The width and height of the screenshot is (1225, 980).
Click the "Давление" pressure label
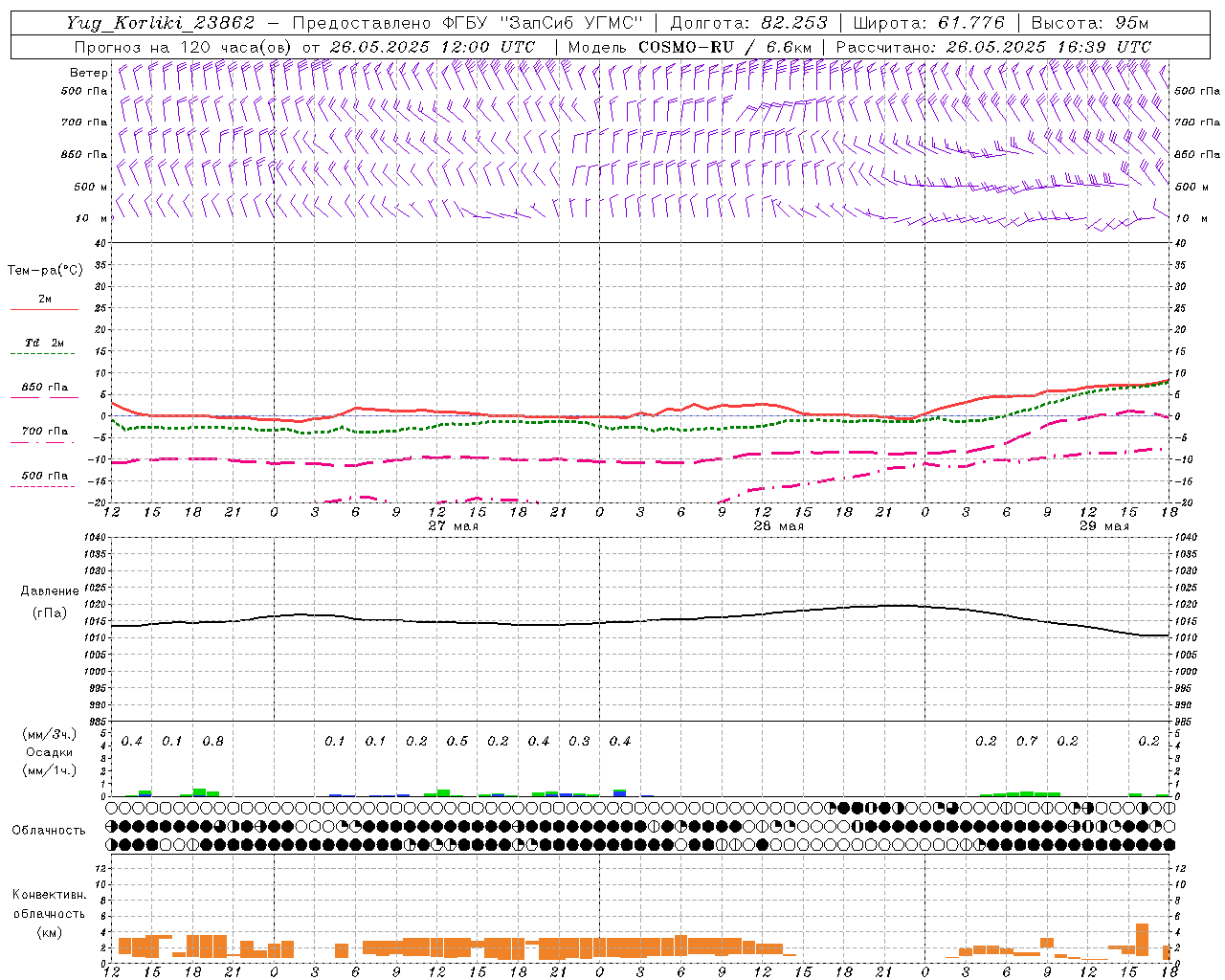pyautogui.click(x=51, y=591)
